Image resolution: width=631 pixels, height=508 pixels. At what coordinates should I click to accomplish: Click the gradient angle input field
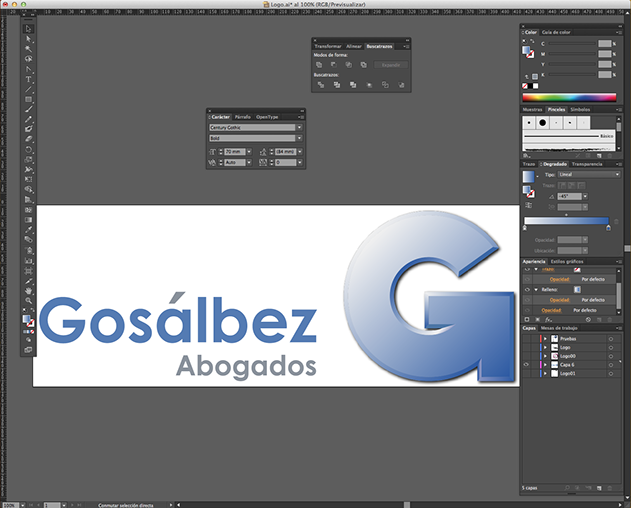[569, 196]
